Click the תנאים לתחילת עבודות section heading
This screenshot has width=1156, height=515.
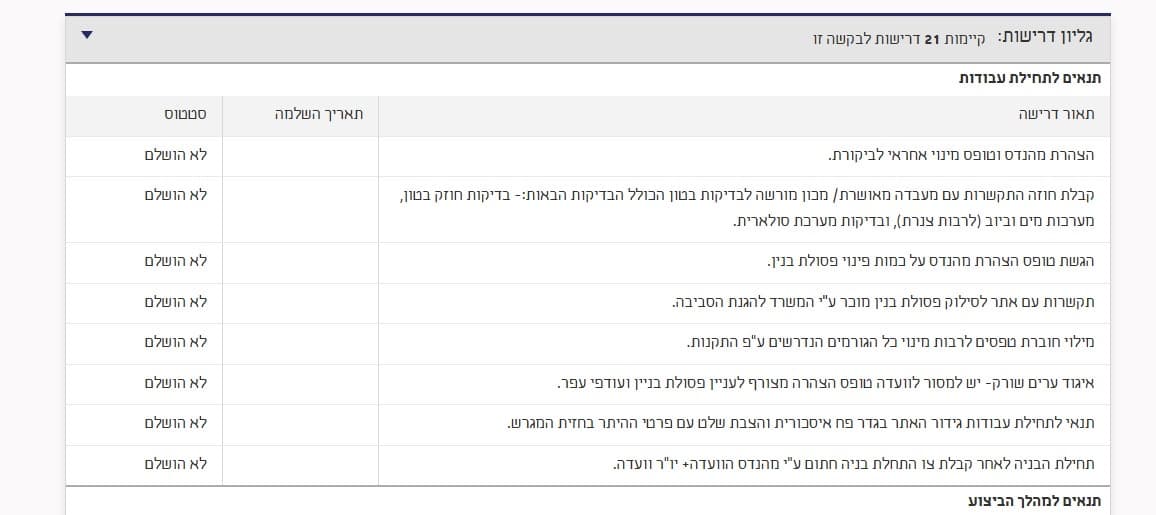[x=1029, y=78]
